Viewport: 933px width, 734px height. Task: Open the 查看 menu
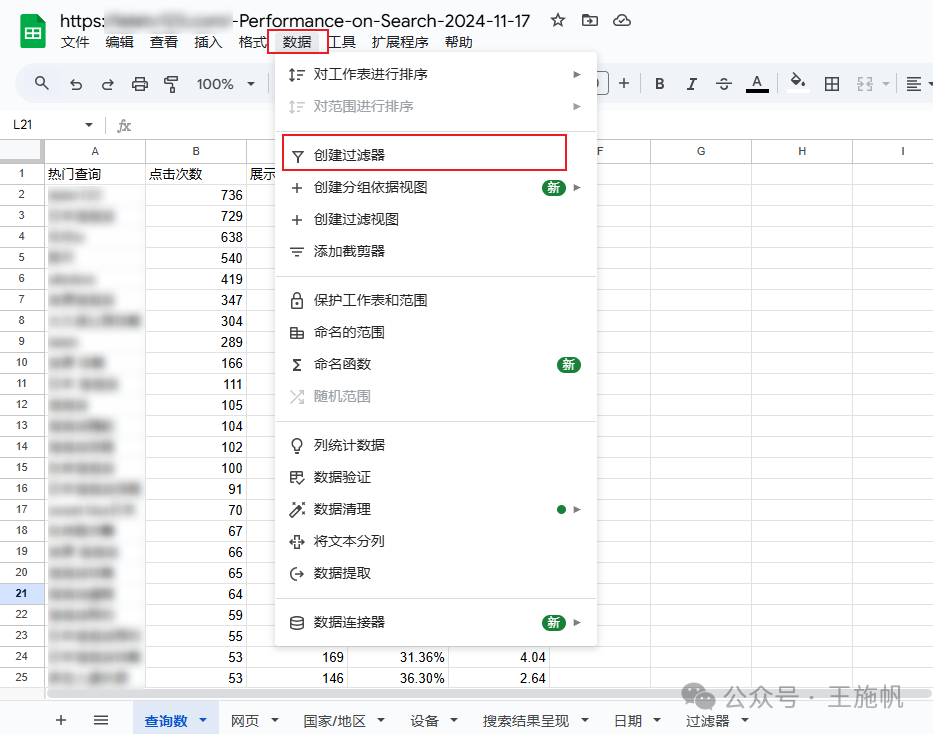(x=164, y=42)
